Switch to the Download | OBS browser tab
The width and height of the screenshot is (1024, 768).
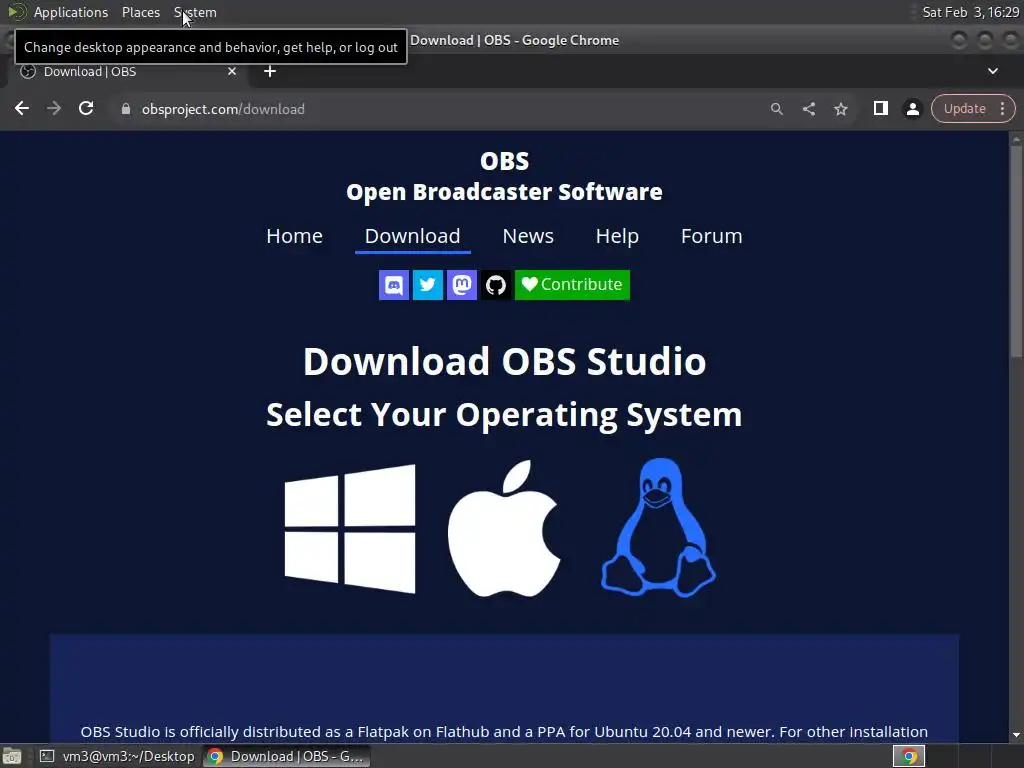click(127, 71)
